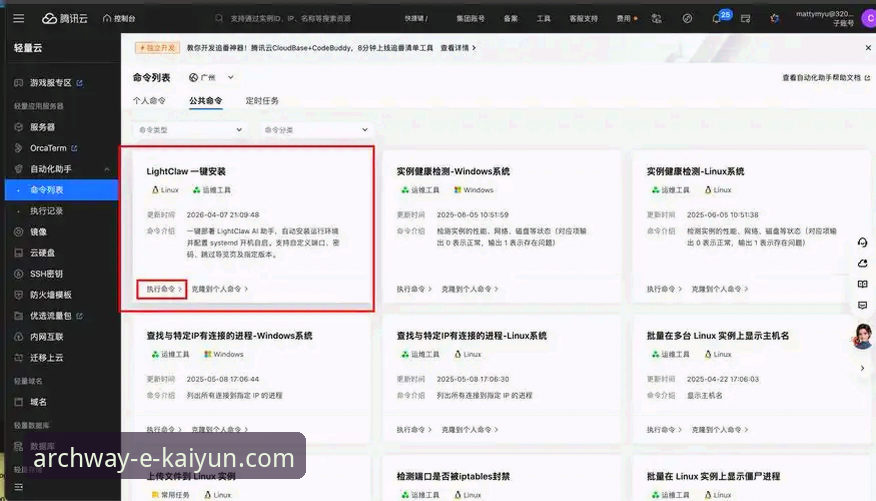876x501 pixels.
Task: Open 查看自动化助手帮助文档 link
Action: click(826, 78)
